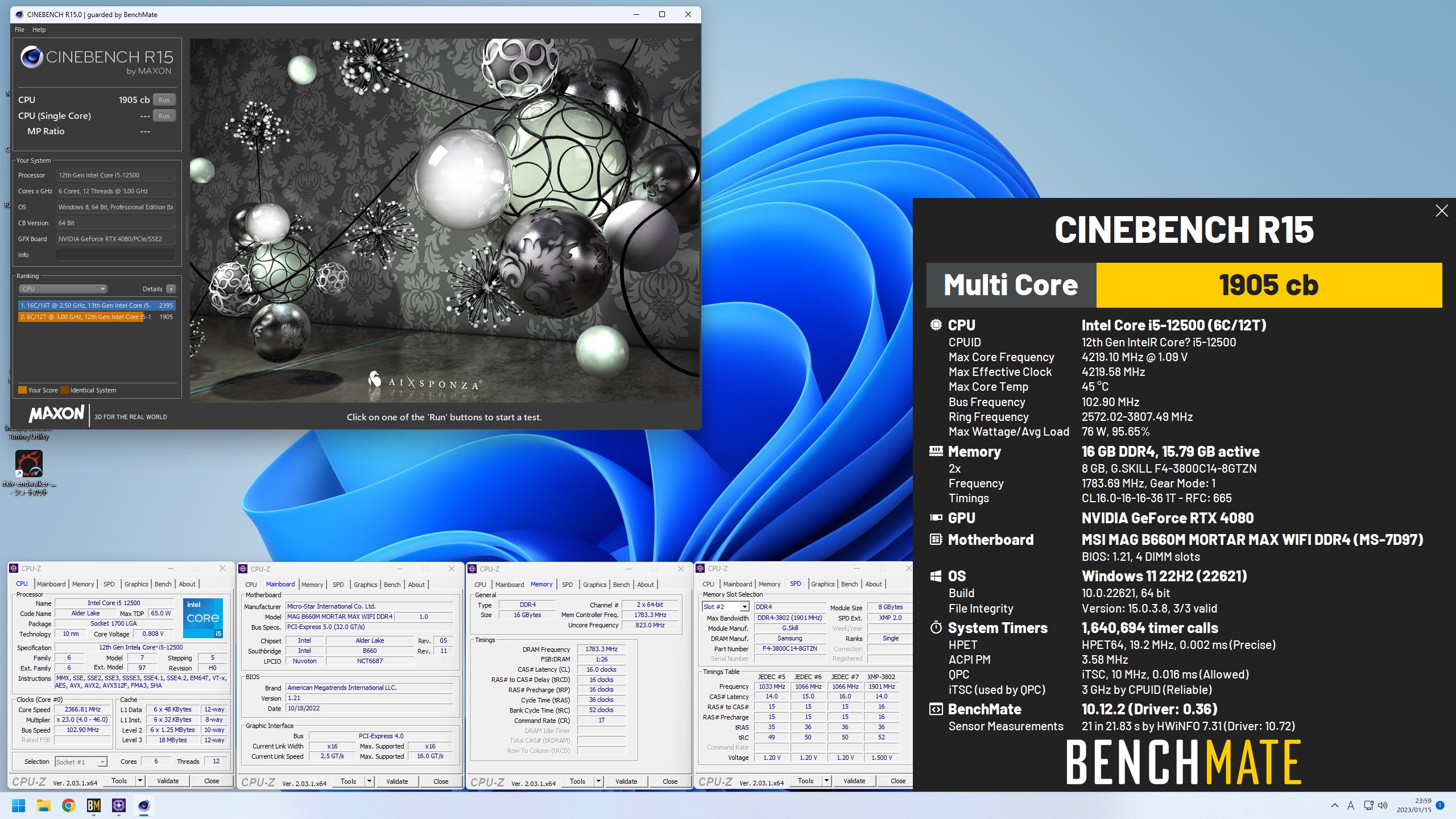This screenshot has width=1456, height=819.
Task: Click the Cinebench title bar app icon
Action: pyautogui.click(x=19, y=14)
